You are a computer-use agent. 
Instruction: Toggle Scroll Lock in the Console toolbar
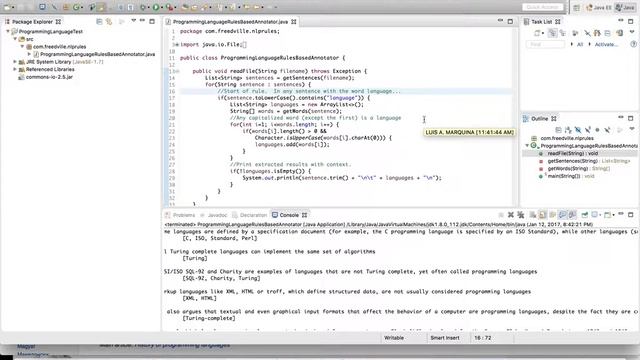point(542,215)
